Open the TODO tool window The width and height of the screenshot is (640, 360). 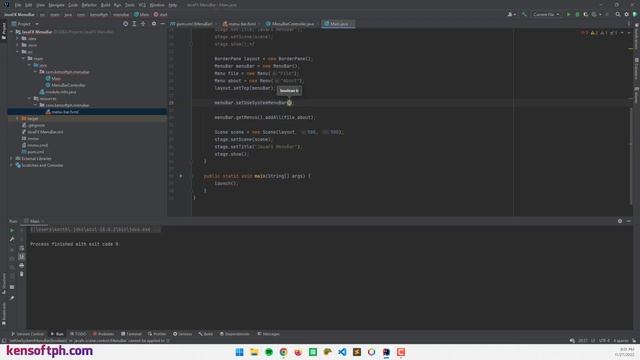[x=78, y=334]
